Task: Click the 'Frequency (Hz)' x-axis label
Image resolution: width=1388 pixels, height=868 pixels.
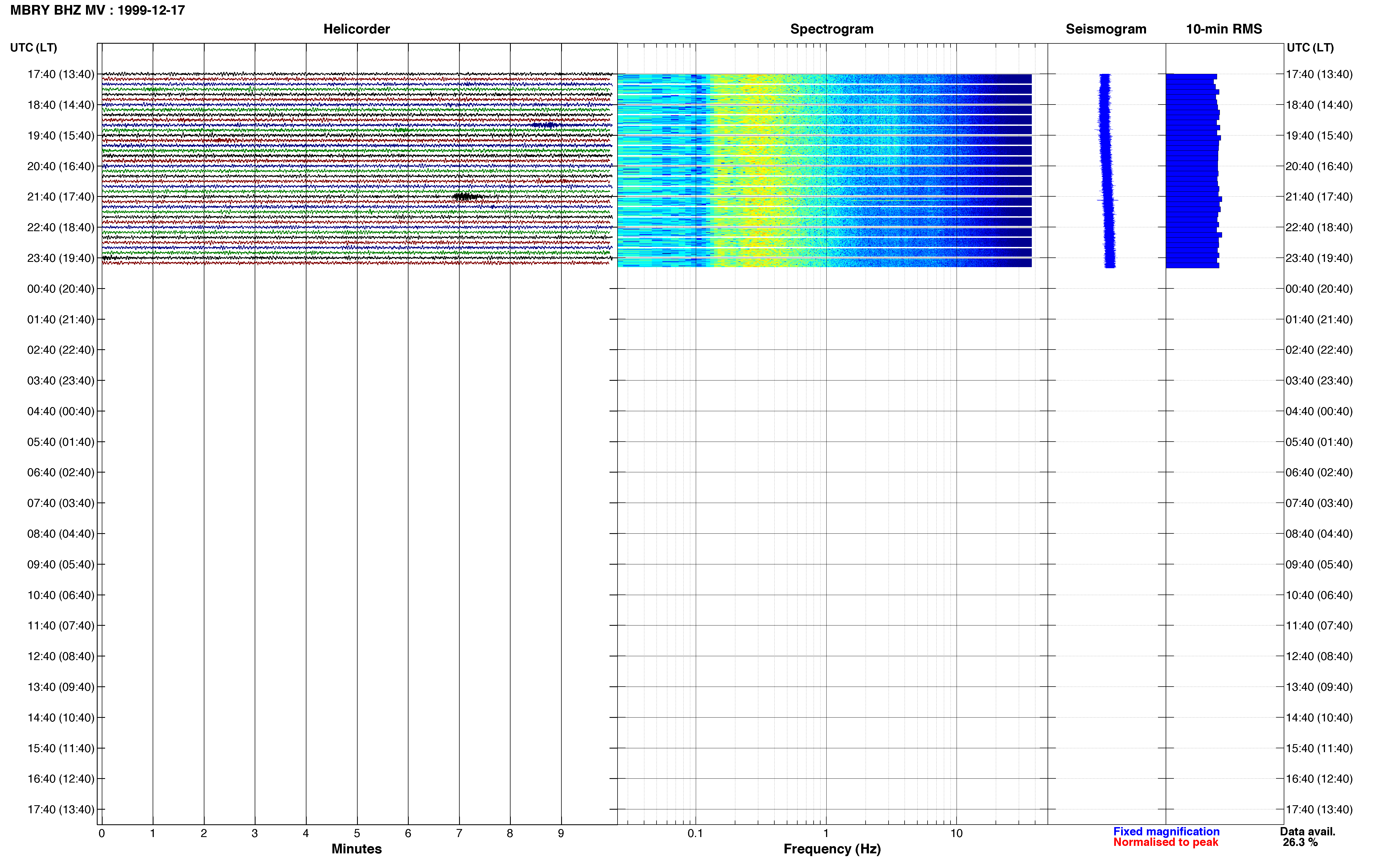Action: click(x=832, y=849)
